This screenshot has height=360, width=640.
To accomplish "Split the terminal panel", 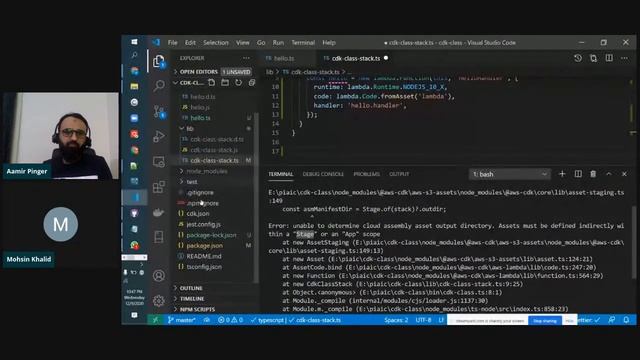I will tap(578, 174).
